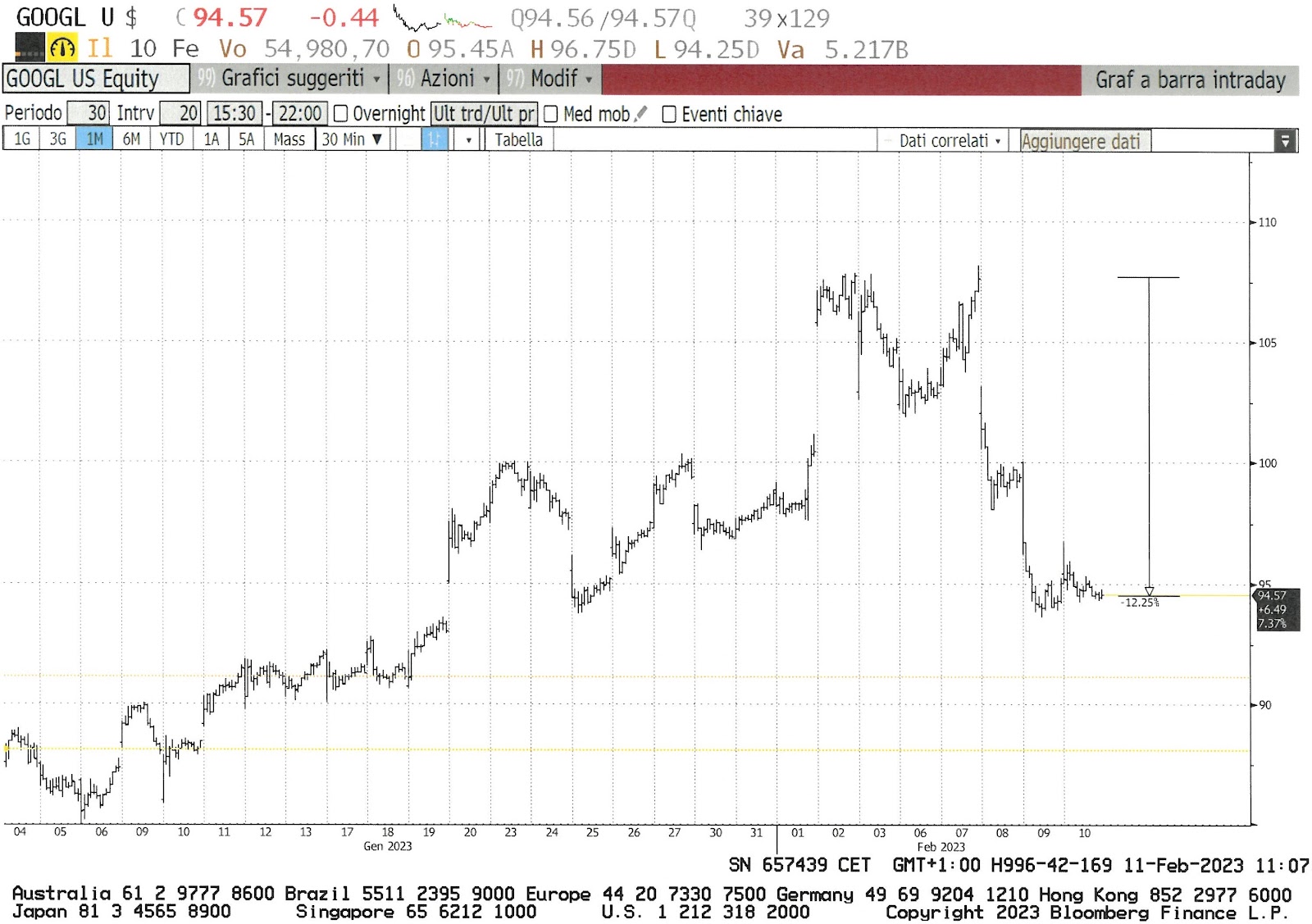This screenshot has width=1312, height=924.
Task: Click the Aggiungere dati input box
Action: [x=1085, y=141]
